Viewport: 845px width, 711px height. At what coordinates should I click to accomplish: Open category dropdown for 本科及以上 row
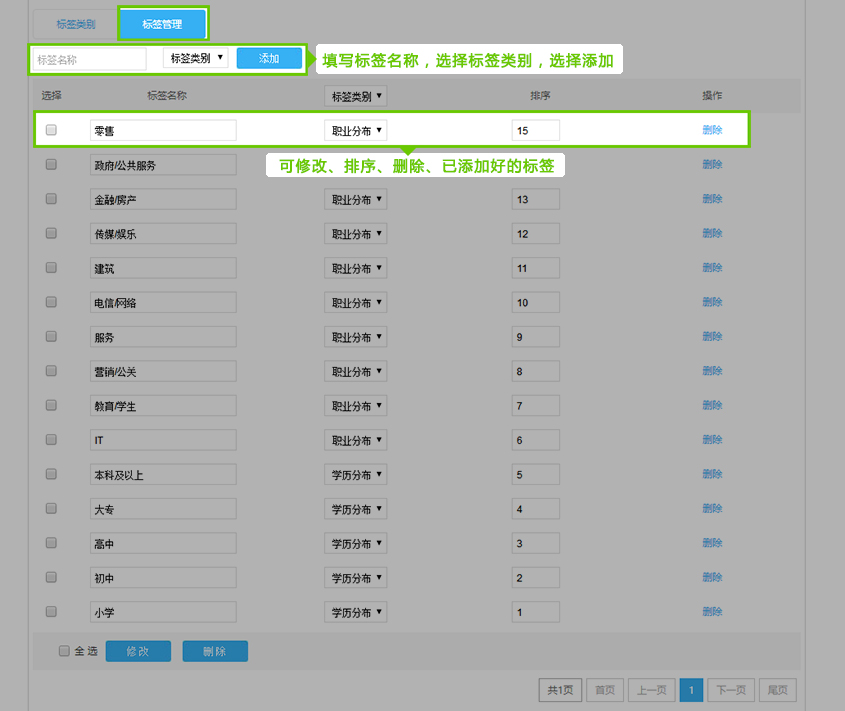(356, 475)
